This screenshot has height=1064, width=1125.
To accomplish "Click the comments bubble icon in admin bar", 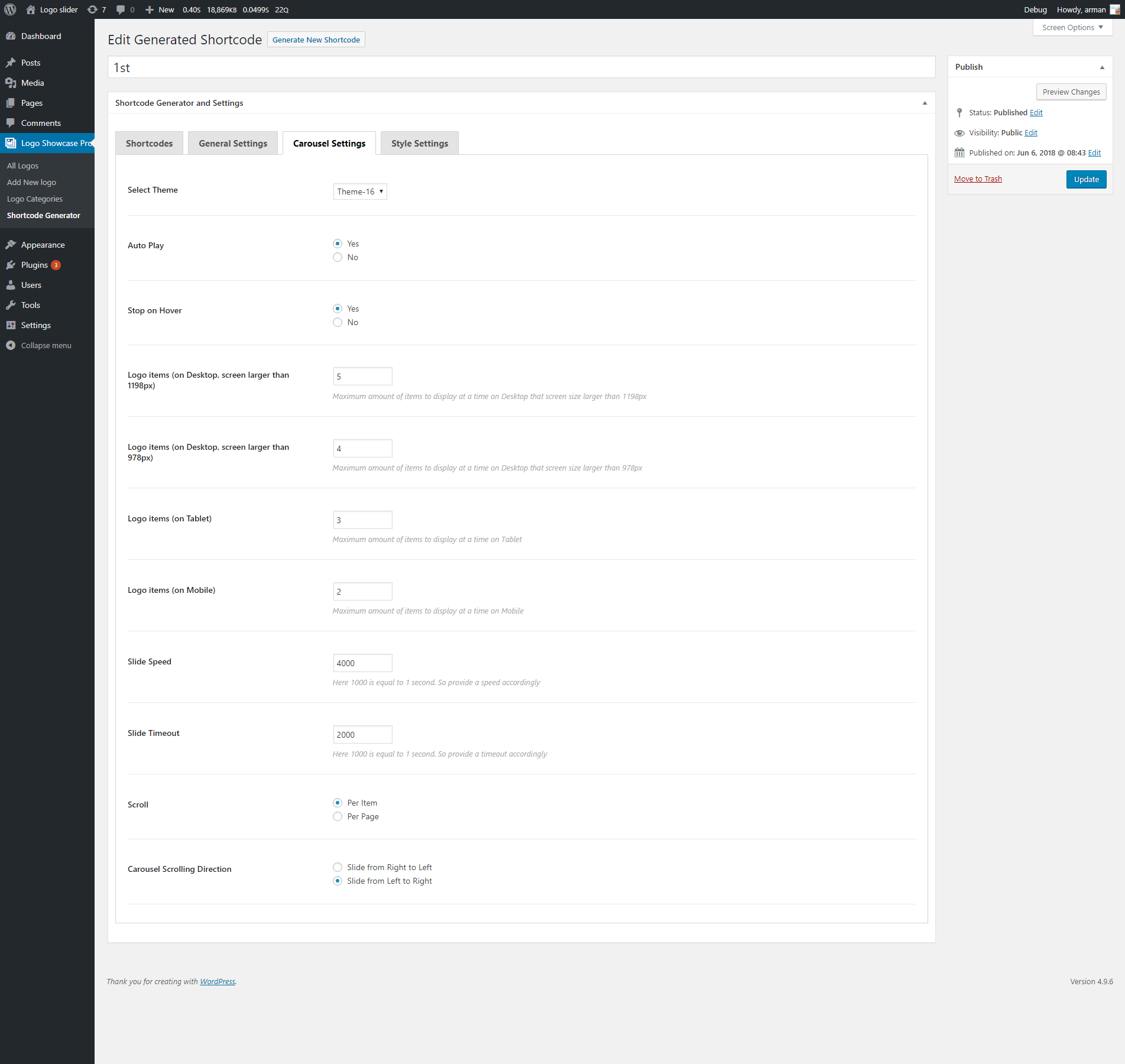I will pos(121,9).
